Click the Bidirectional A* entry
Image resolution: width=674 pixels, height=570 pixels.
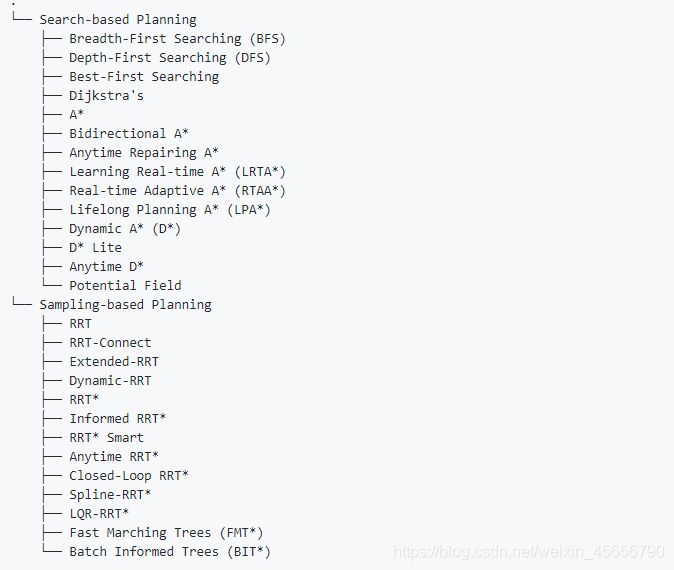point(129,134)
